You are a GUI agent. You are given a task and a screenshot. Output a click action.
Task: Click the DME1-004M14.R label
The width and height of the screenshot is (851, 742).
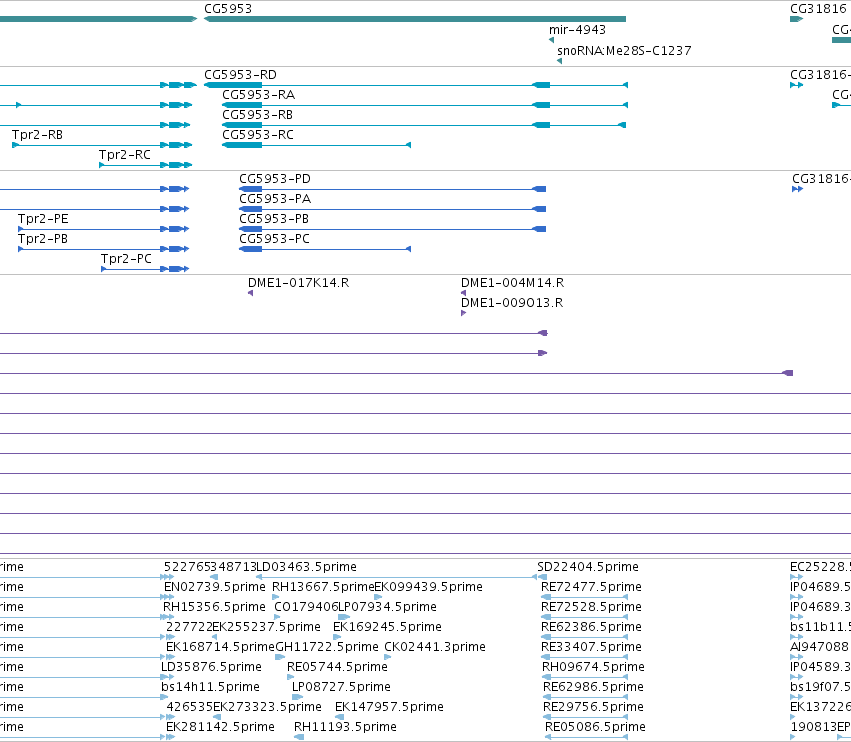pos(512,283)
